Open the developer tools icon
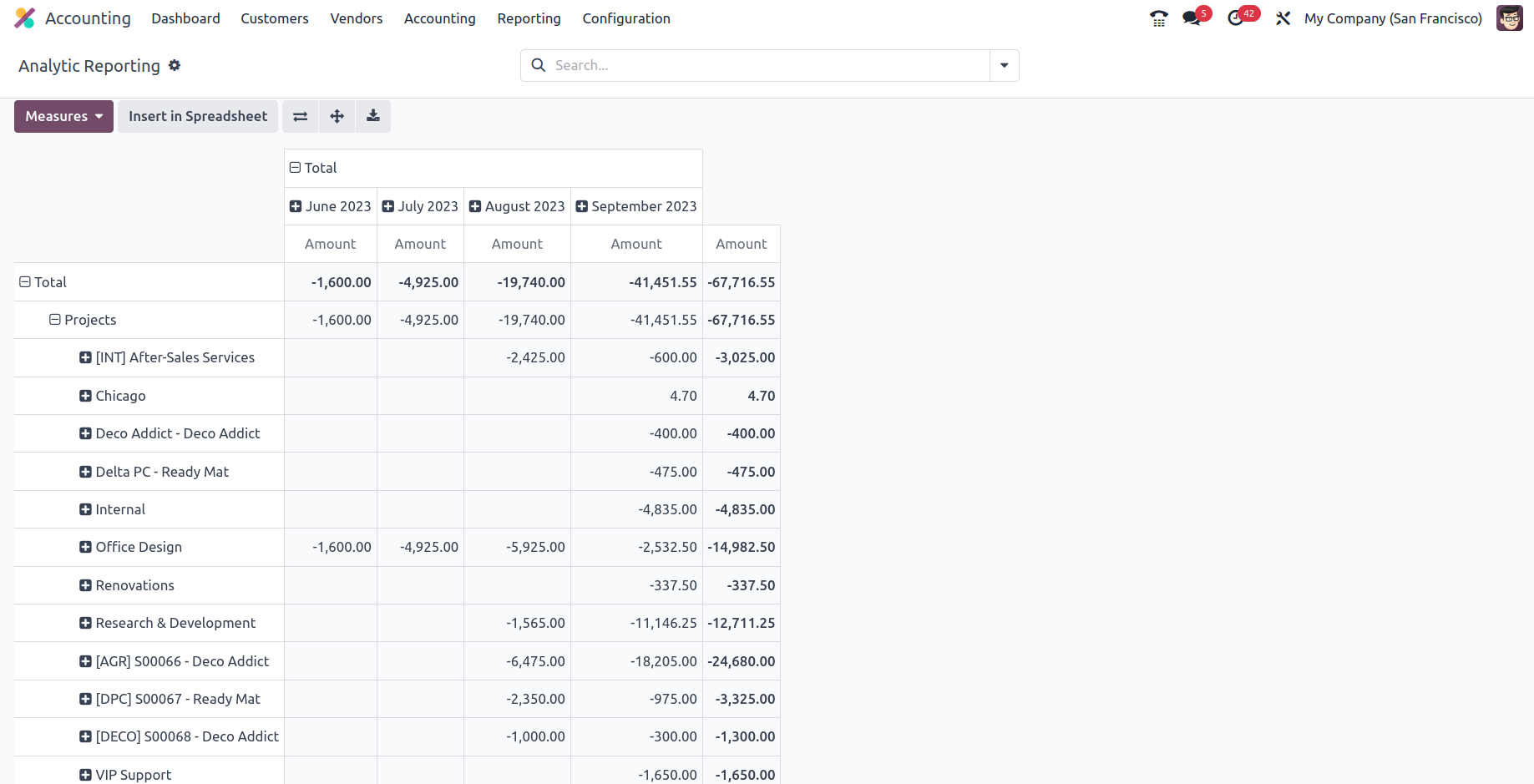The width and height of the screenshot is (1534, 784). coord(1283,18)
